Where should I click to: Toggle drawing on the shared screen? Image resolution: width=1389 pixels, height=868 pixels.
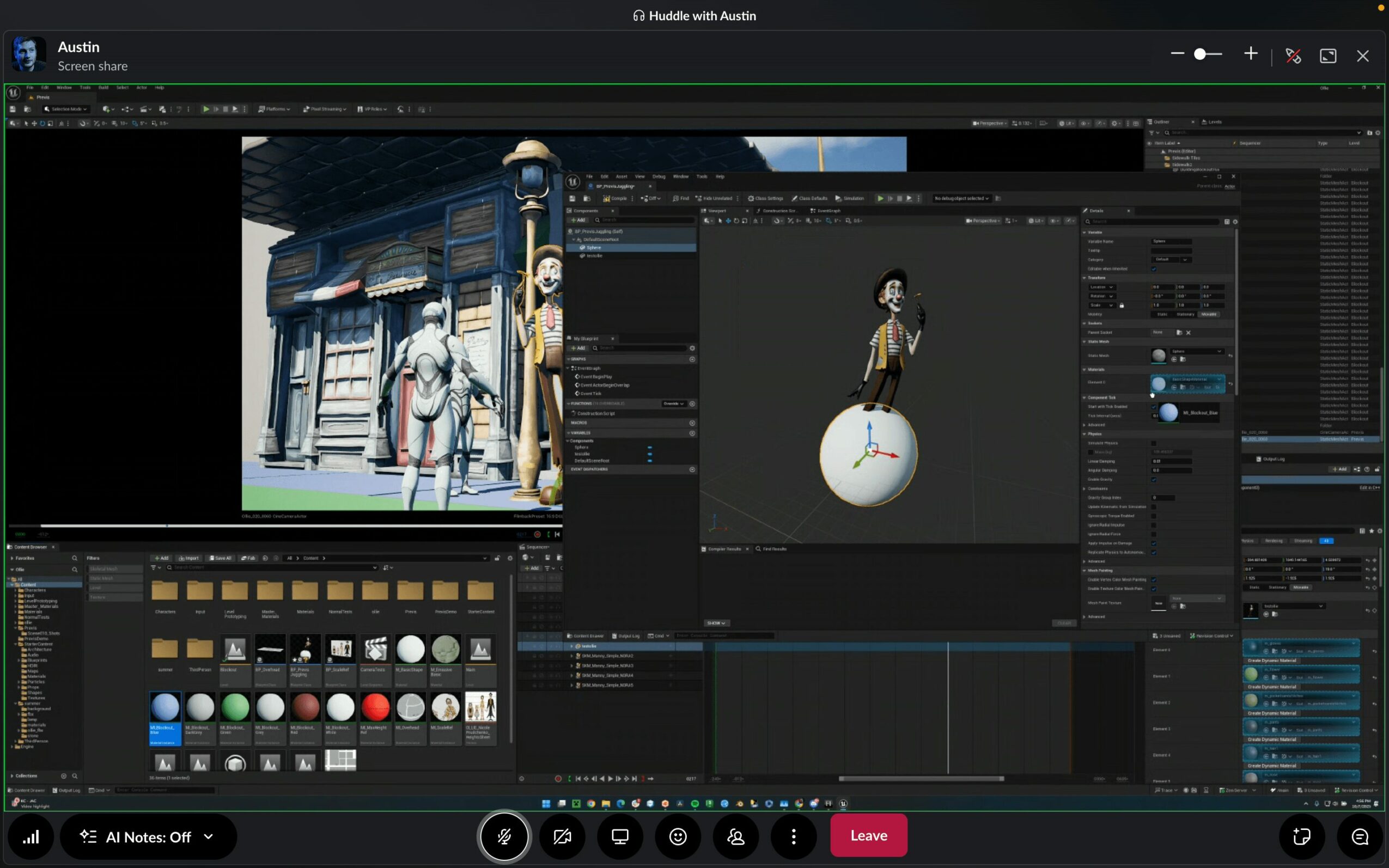tap(1293, 56)
